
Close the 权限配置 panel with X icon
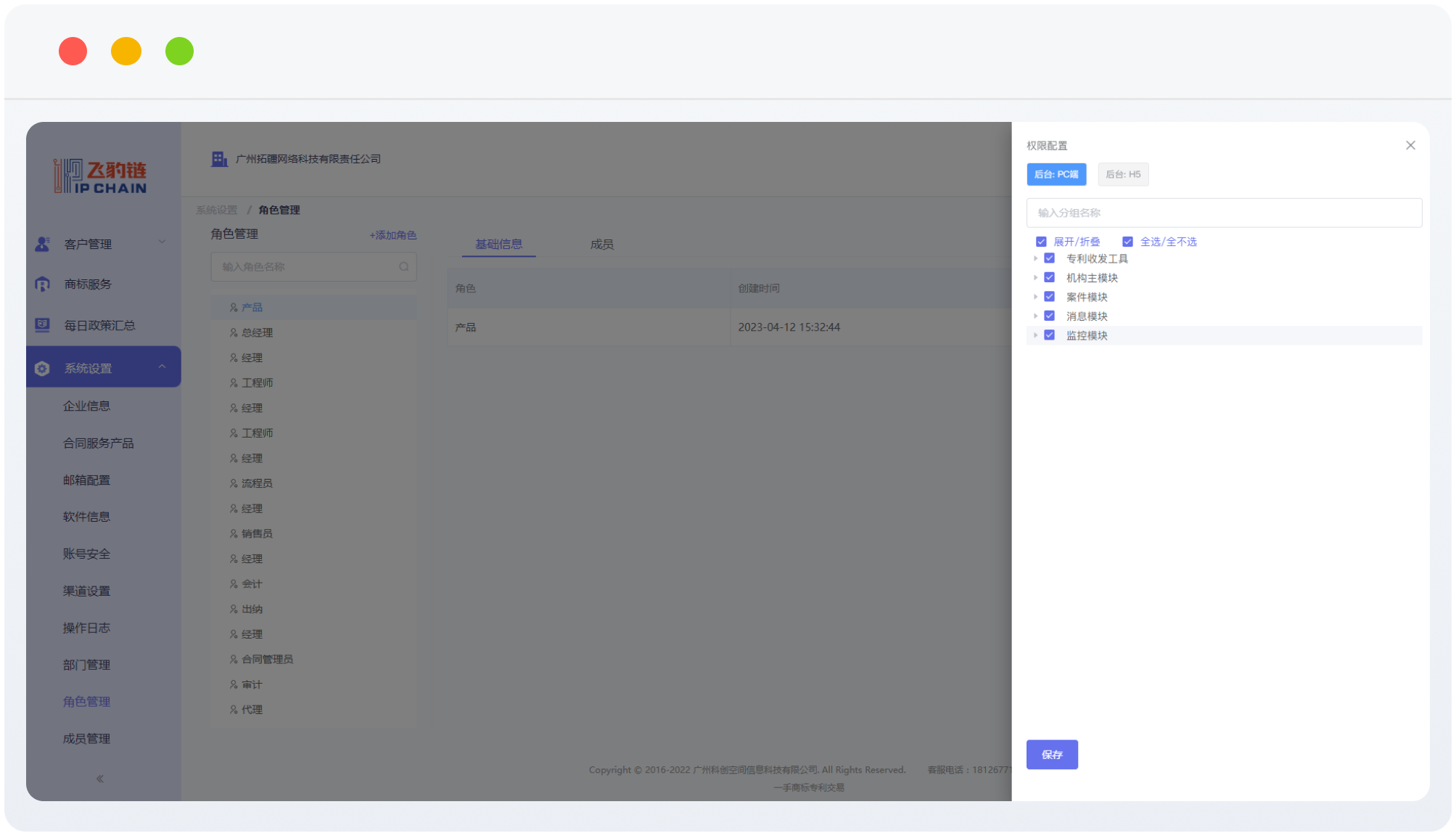pos(1410,146)
